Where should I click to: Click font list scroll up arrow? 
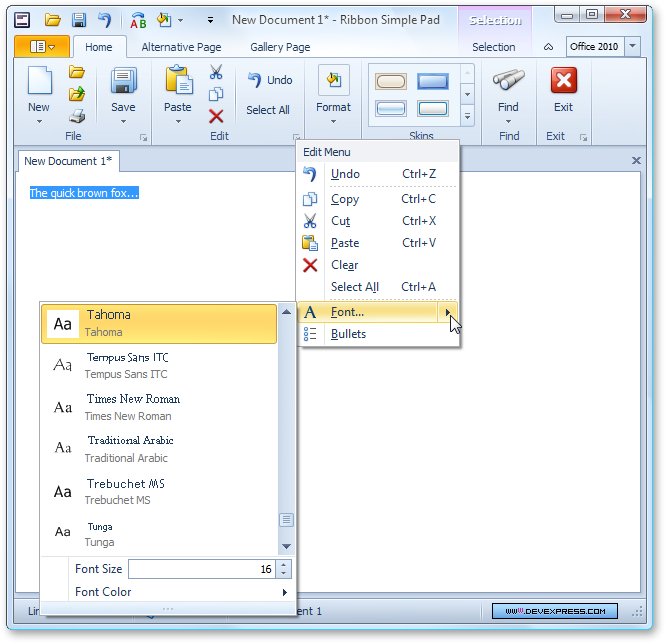point(286,312)
